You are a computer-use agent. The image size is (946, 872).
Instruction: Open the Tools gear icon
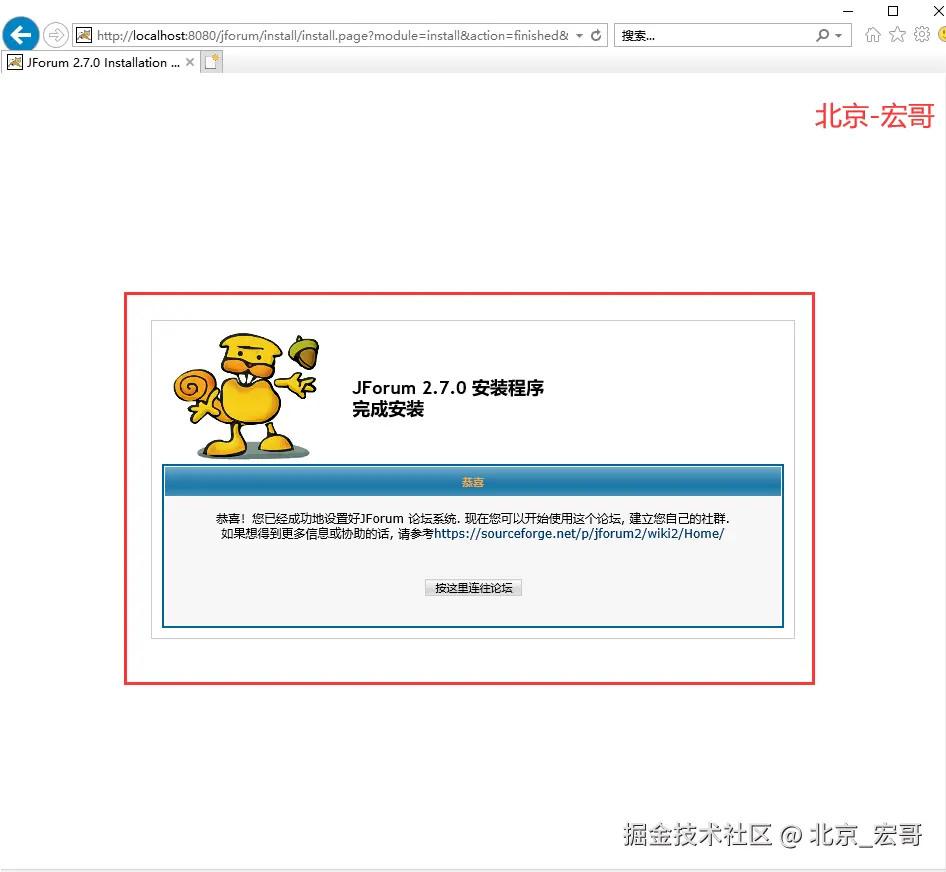pos(922,34)
